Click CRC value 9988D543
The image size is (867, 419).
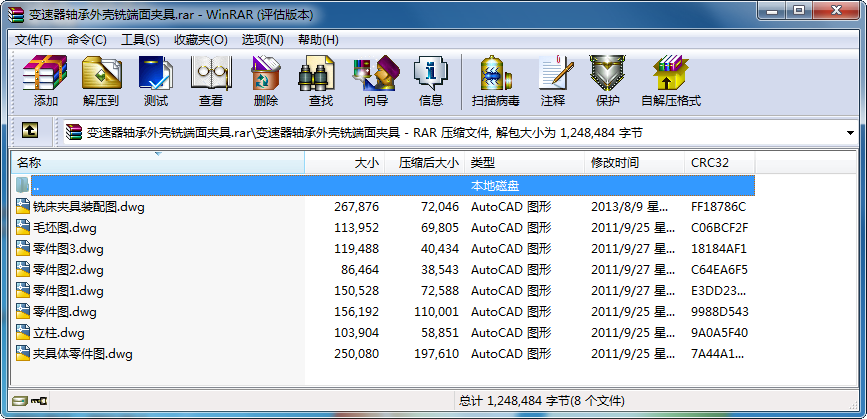pyautogui.click(x=720, y=312)
